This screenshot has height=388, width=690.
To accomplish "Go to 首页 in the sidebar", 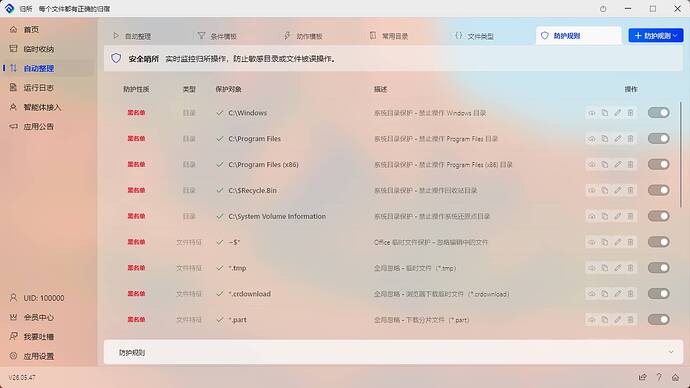I will [48, 29].
